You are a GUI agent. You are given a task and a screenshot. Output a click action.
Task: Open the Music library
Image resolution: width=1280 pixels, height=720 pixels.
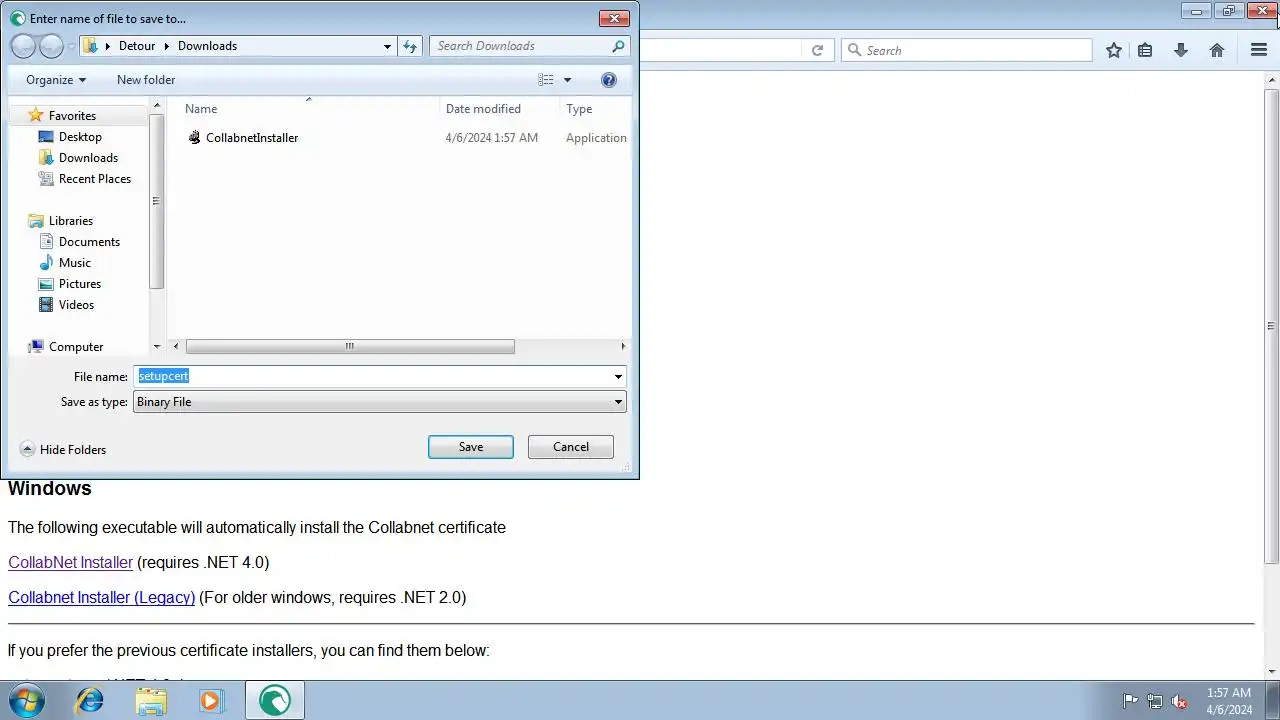[75, 263]
